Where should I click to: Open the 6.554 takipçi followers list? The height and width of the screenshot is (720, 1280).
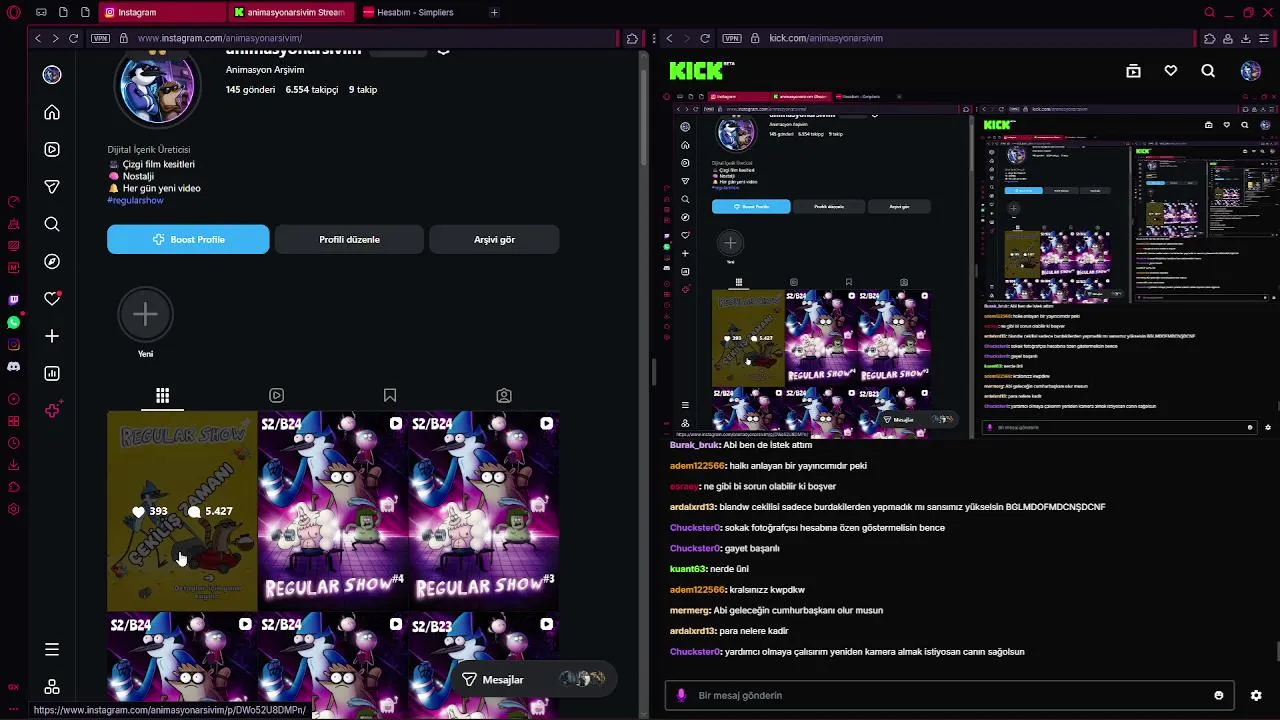[311, 89]
